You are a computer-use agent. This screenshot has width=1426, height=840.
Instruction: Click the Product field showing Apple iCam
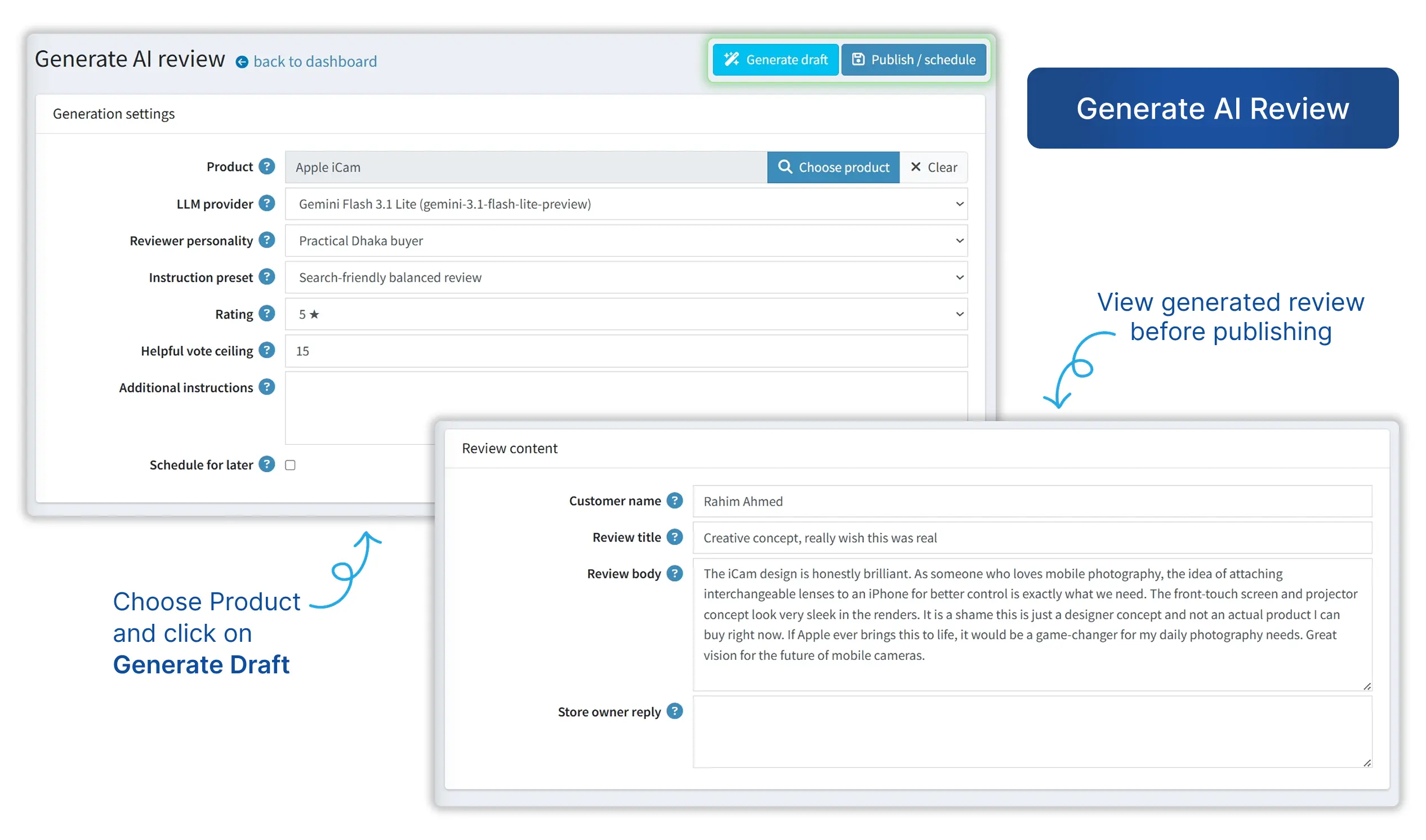pyautogui.click(x=526, y=167)
